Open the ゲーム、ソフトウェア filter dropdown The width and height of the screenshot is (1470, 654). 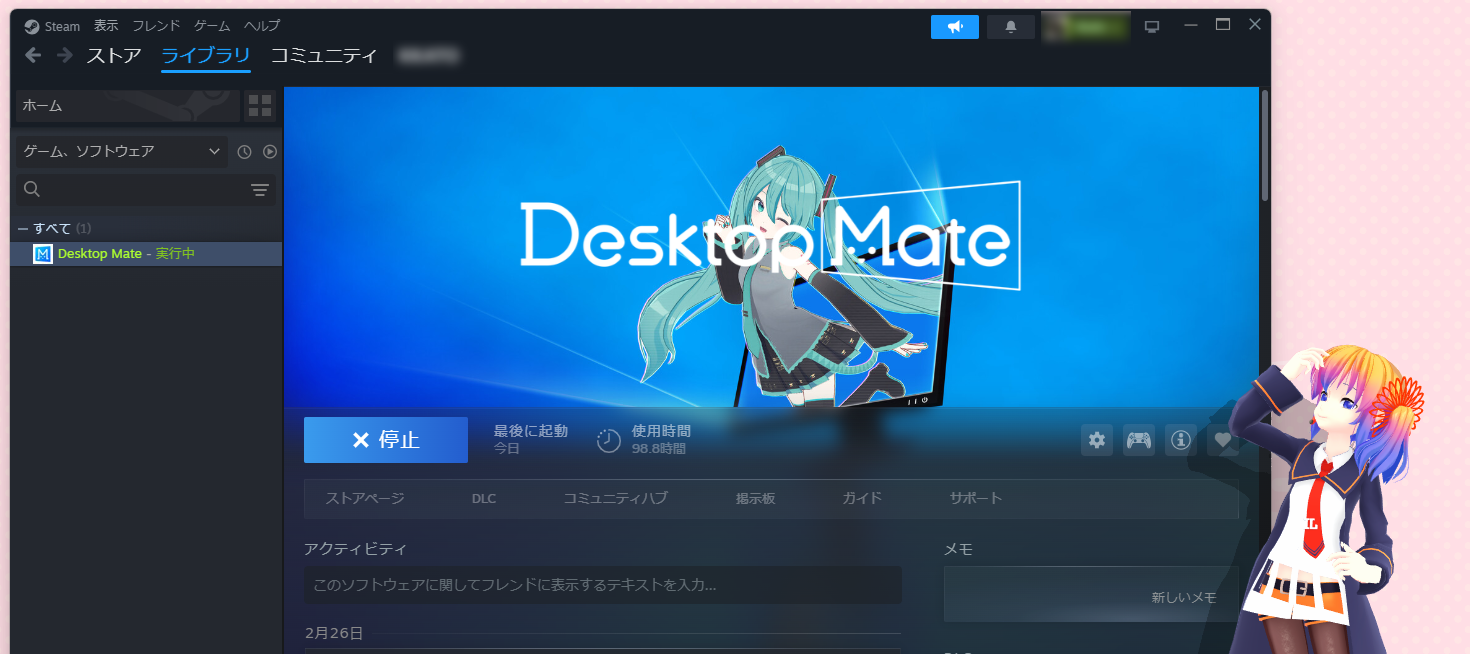coord(120,151)
